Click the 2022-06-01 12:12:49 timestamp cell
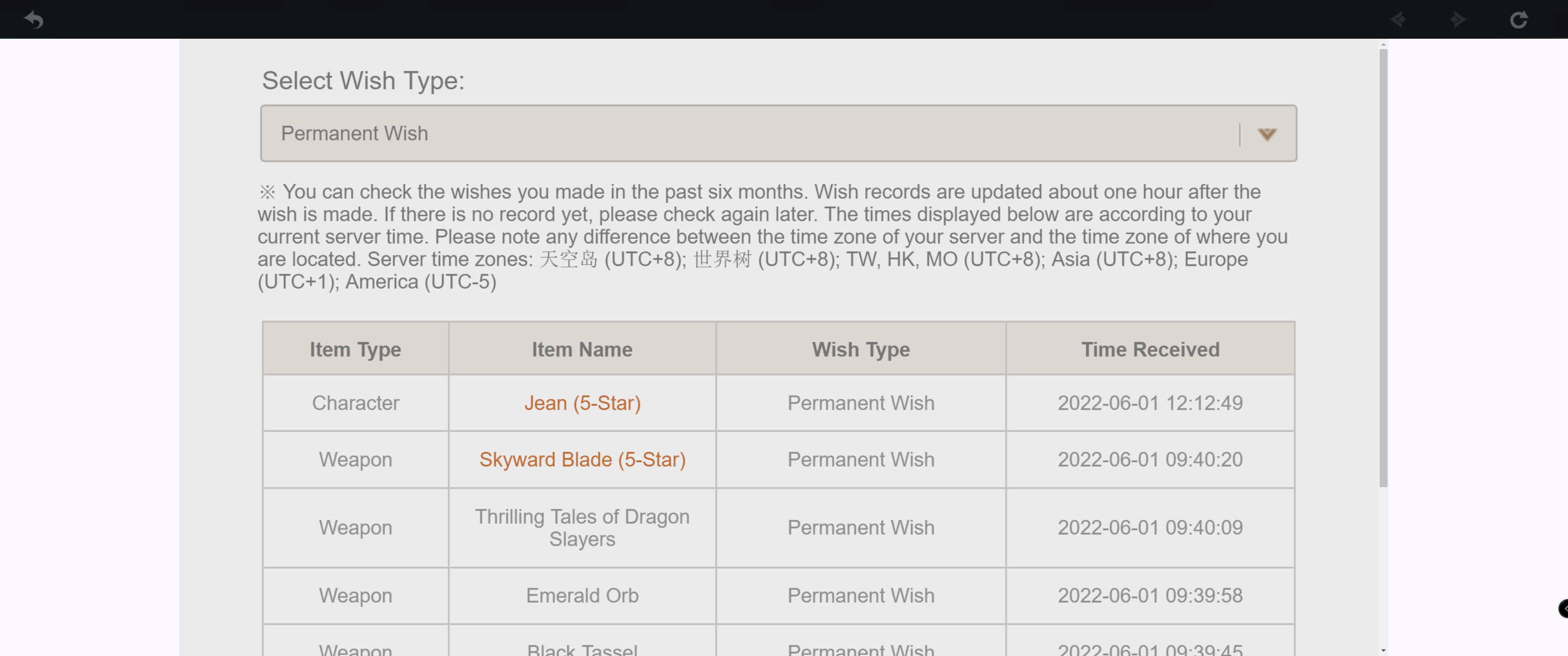The image size is (1568, 656). point(1150,403)
